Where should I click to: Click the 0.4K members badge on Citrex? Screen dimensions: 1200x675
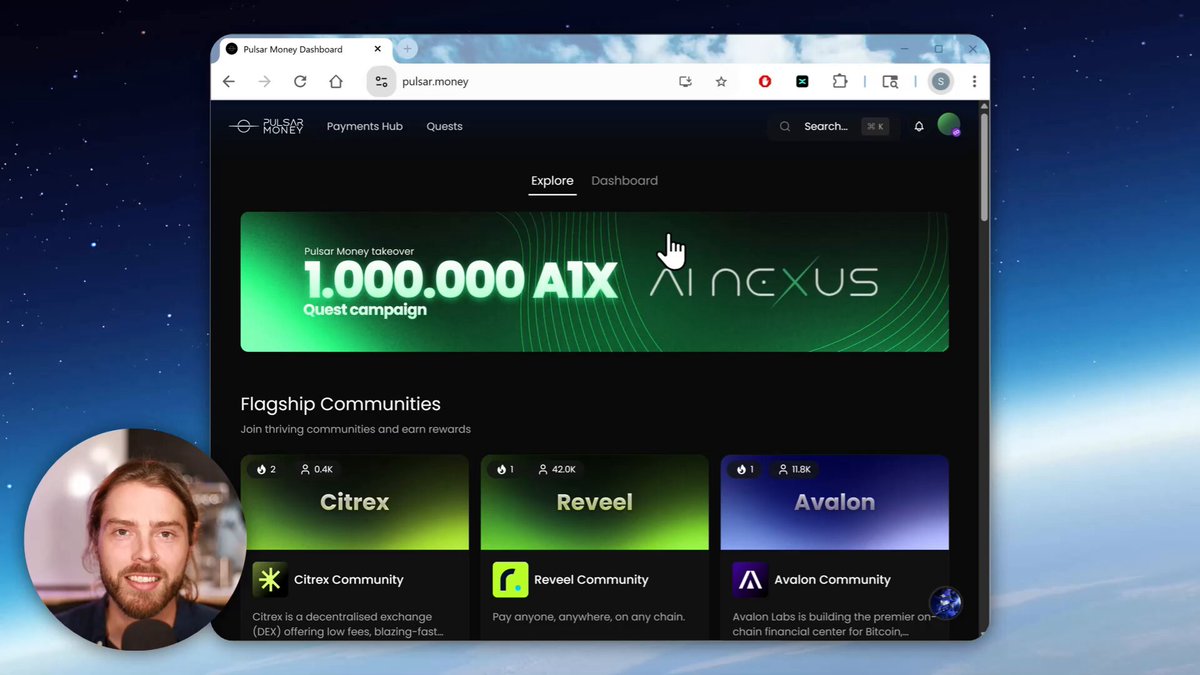click(316, 469)
